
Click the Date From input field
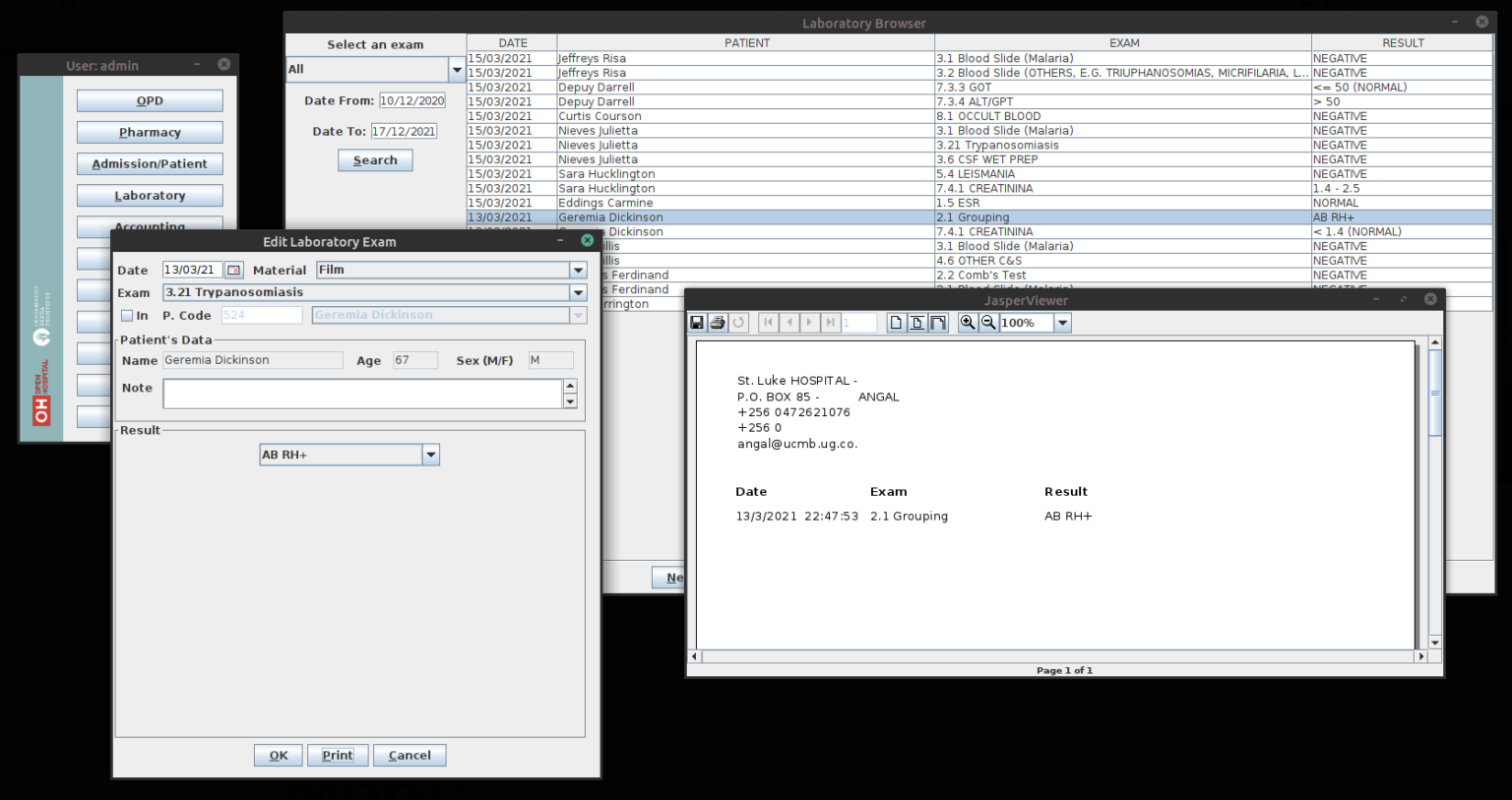point(411,100)
